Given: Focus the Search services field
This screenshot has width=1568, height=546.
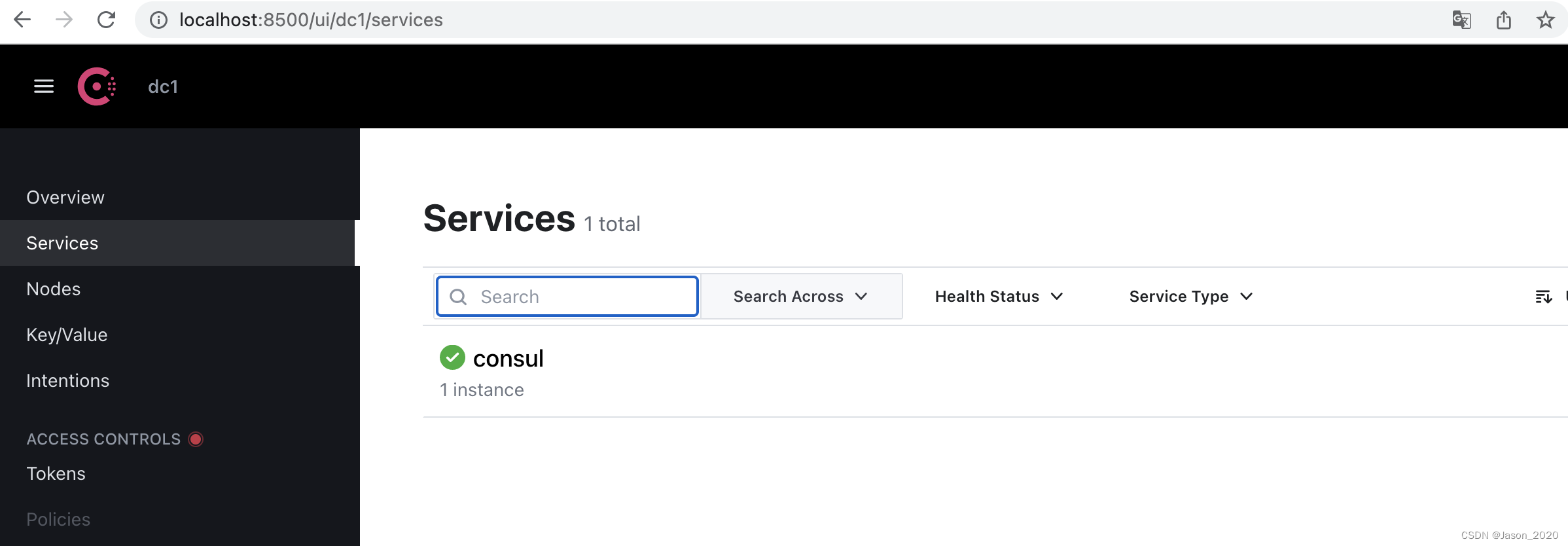Looking at the screenshot, I should coord(567,297).
